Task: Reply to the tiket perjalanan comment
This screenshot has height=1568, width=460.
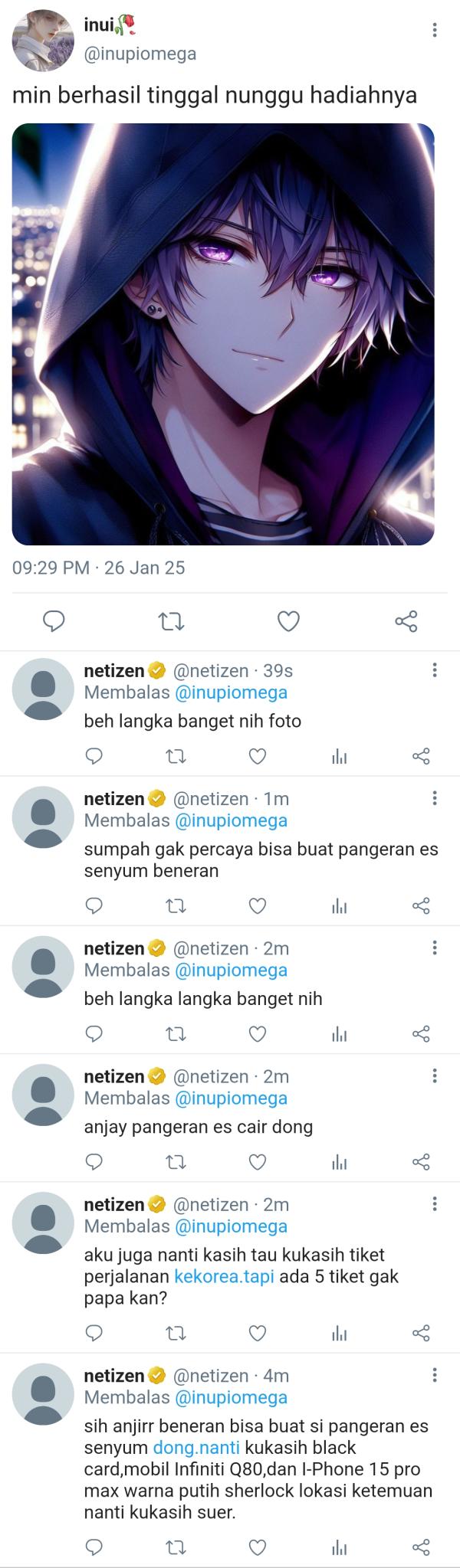Action: (94, 1333)
